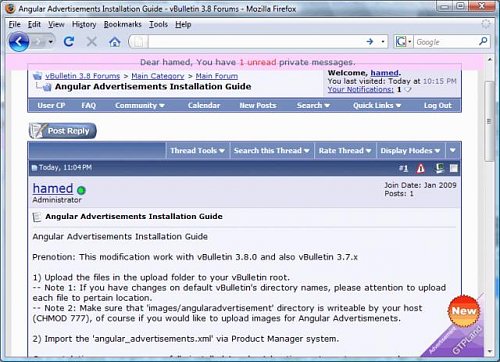Open Search this Thread dropdown

pos(271,151)
